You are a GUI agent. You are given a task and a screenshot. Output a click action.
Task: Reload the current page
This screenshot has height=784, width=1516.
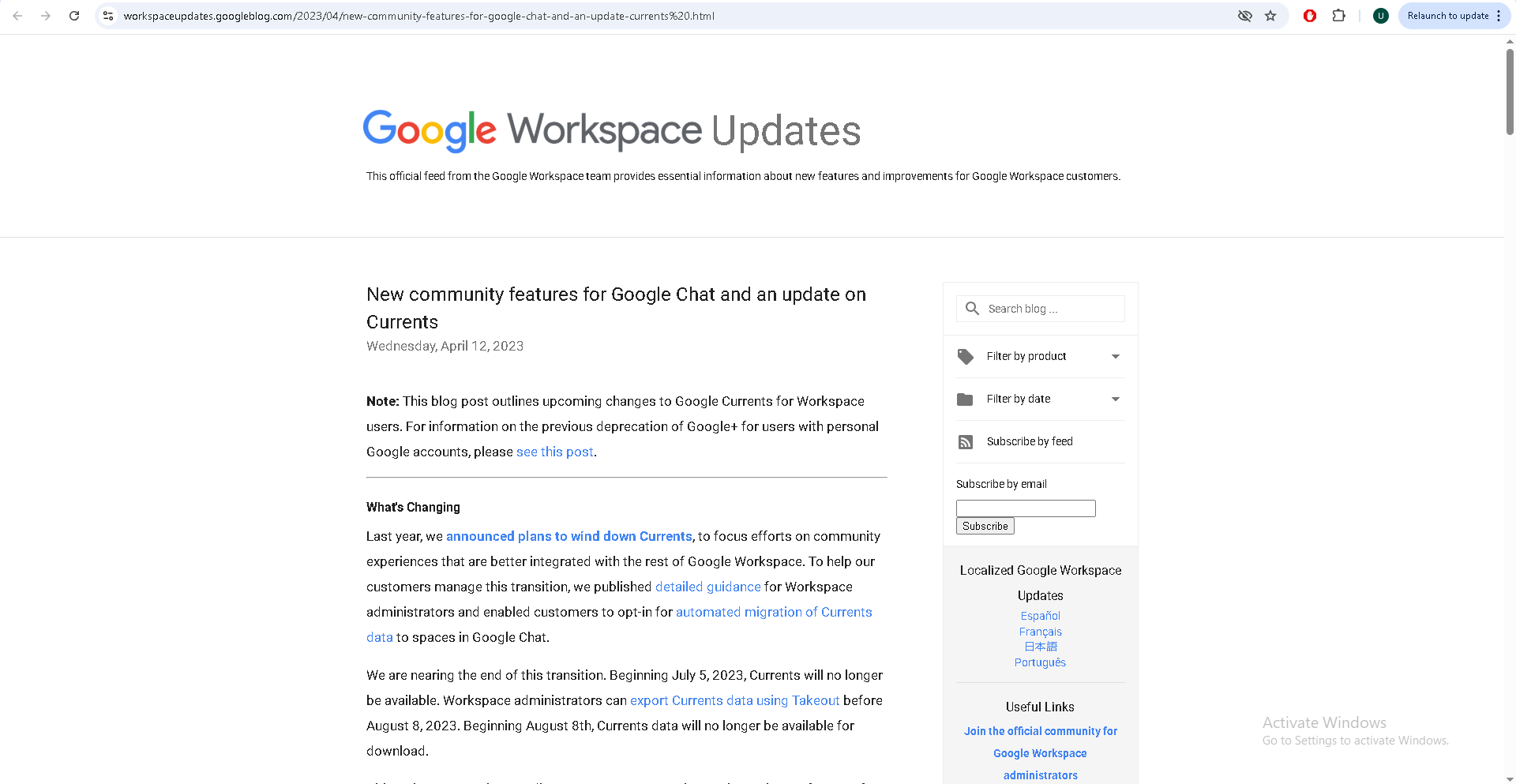coord(74,16)
